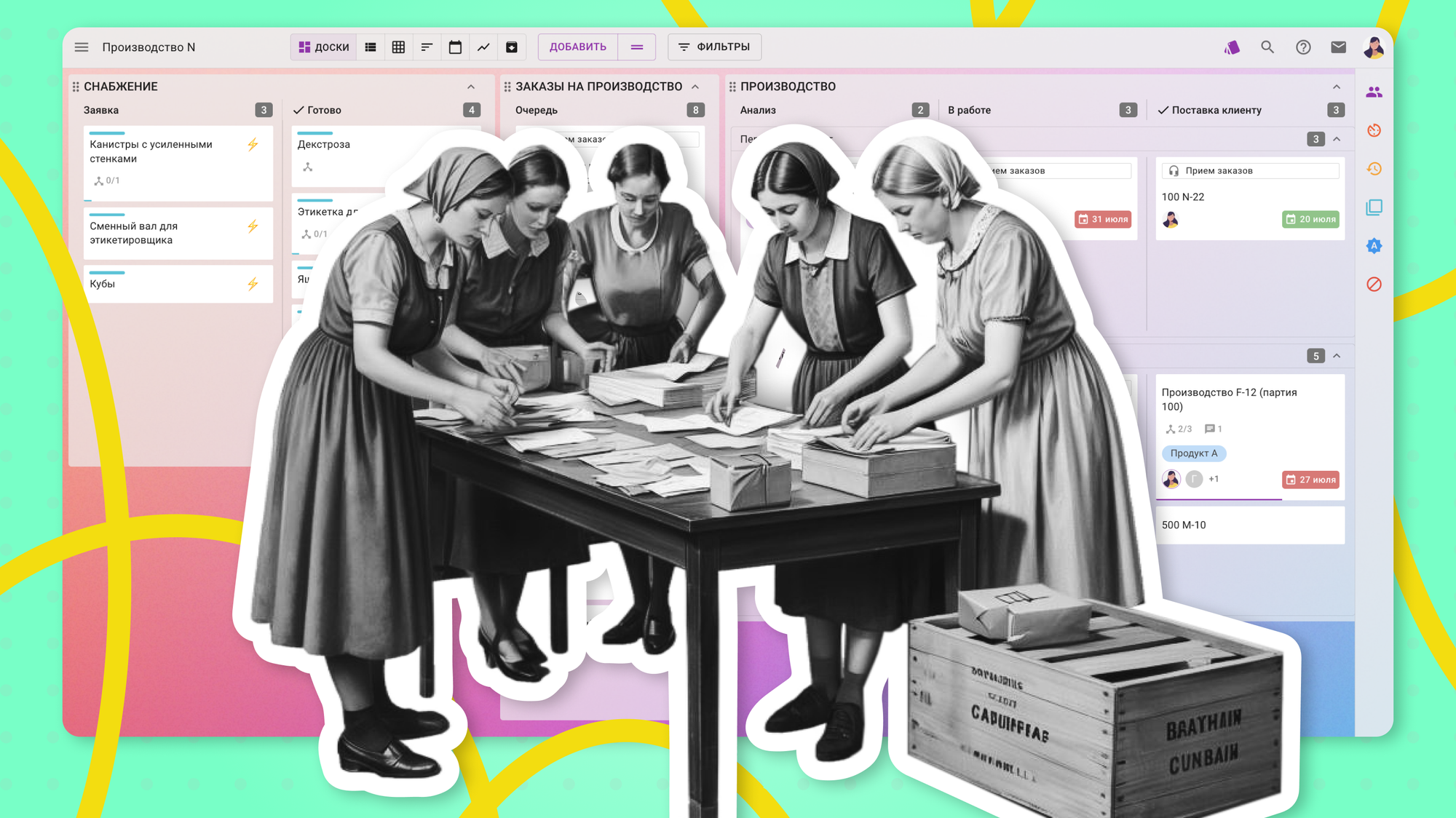The image size is (1456, 818).
Task: Switch to the table grid view
Action: tap(398, 47)
